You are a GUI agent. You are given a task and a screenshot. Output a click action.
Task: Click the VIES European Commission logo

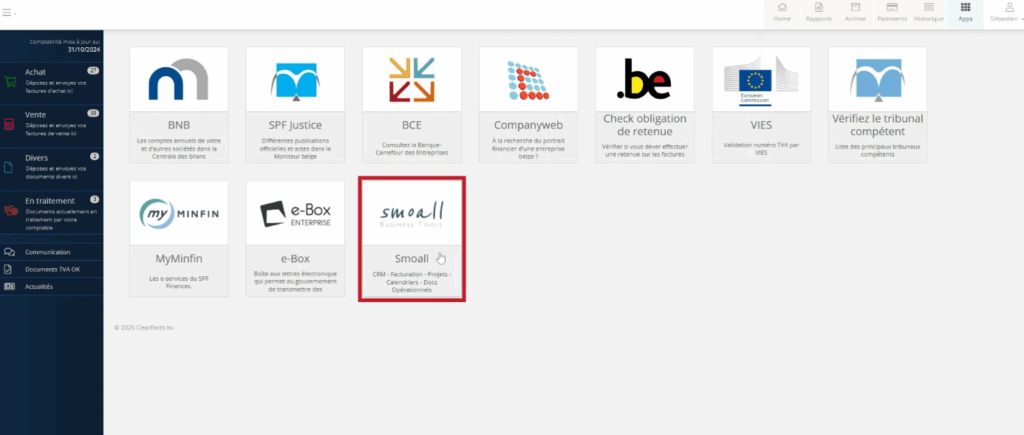pyautogui.click(x=761, y=79)
